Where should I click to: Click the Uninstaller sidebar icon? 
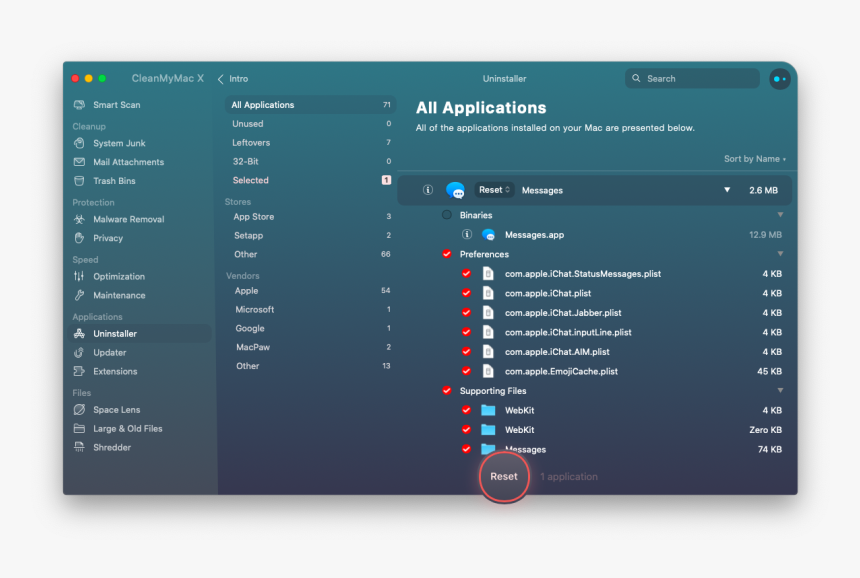click(x=80, y=333)
